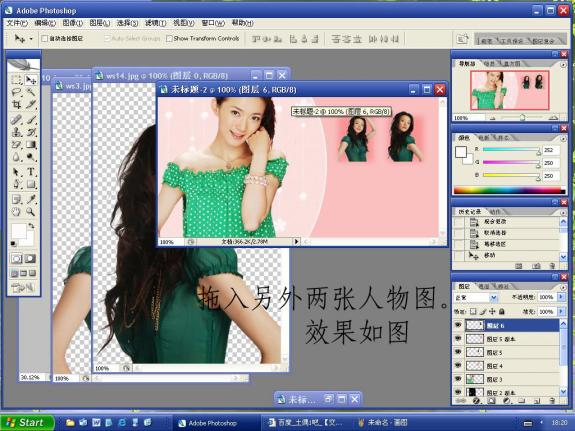Open the 文件 menu
Screen dimensions: 575x431
17,23
